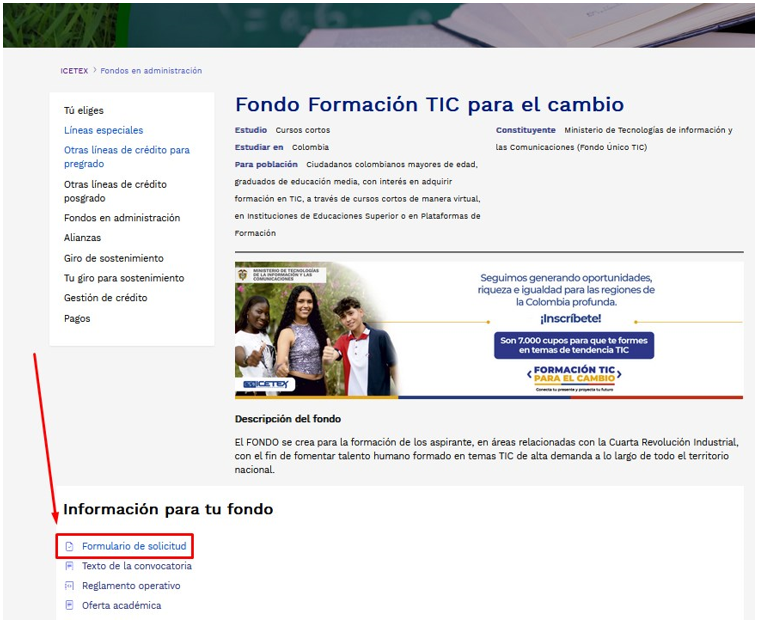Click the ¡Inscríbete! text on banner
Image resolution: width=757 pixels, height=622 pixels.
point(570,319)
